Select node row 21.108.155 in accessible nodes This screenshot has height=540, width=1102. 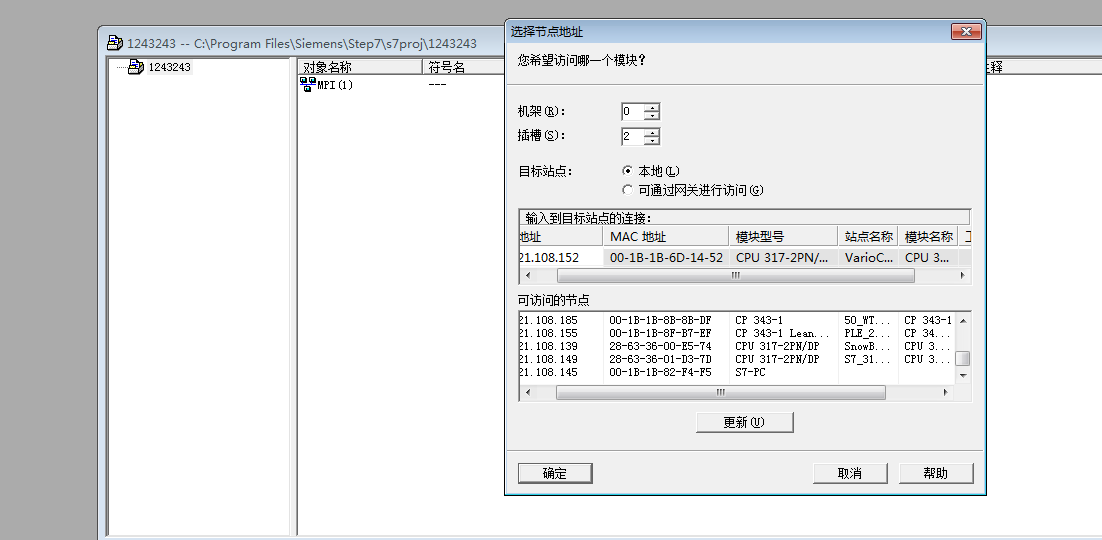pyautogui.click(x=737, y=333)
